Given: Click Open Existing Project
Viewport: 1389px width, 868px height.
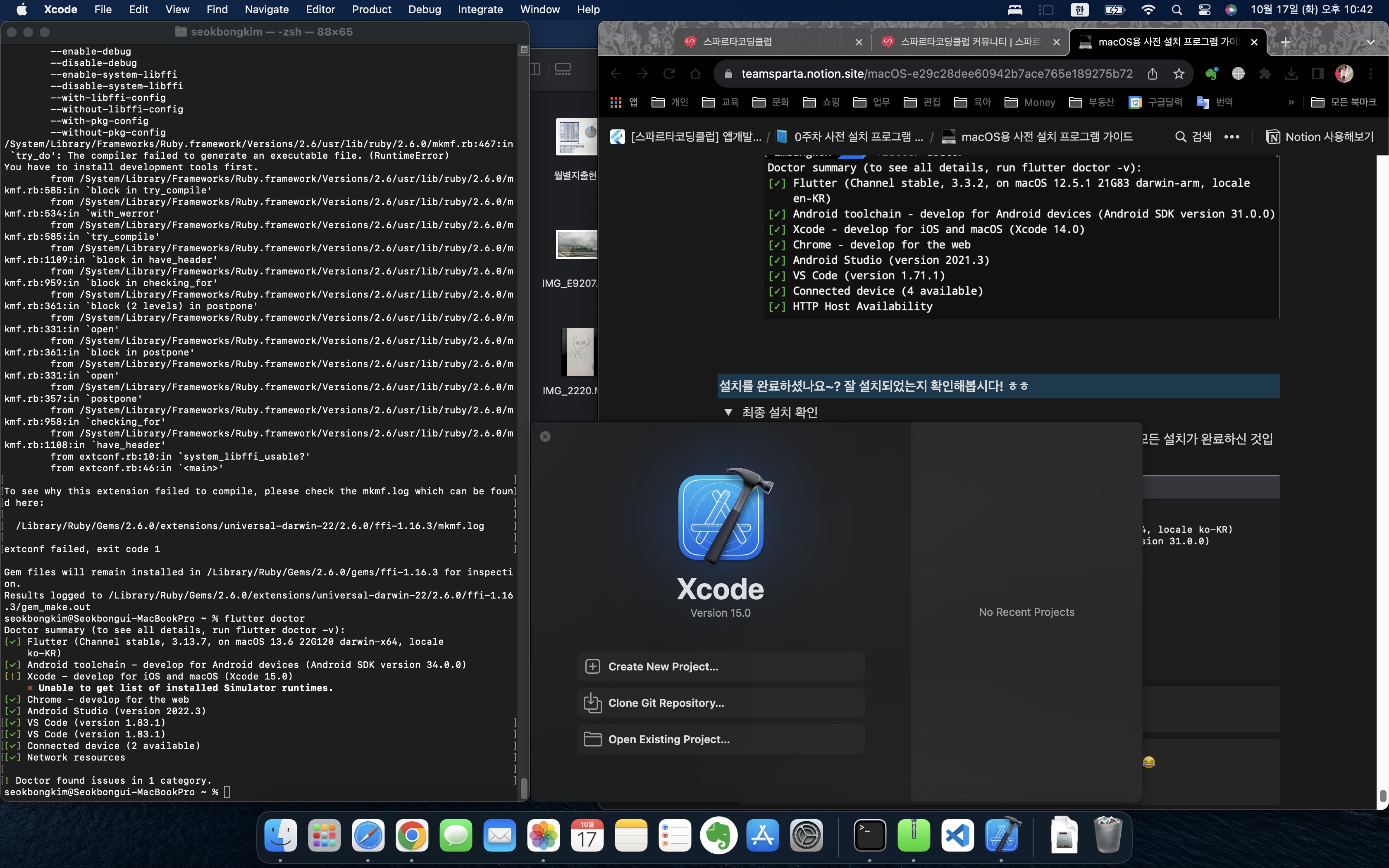Looking at the screenshot, I should [x=720, y=739].
